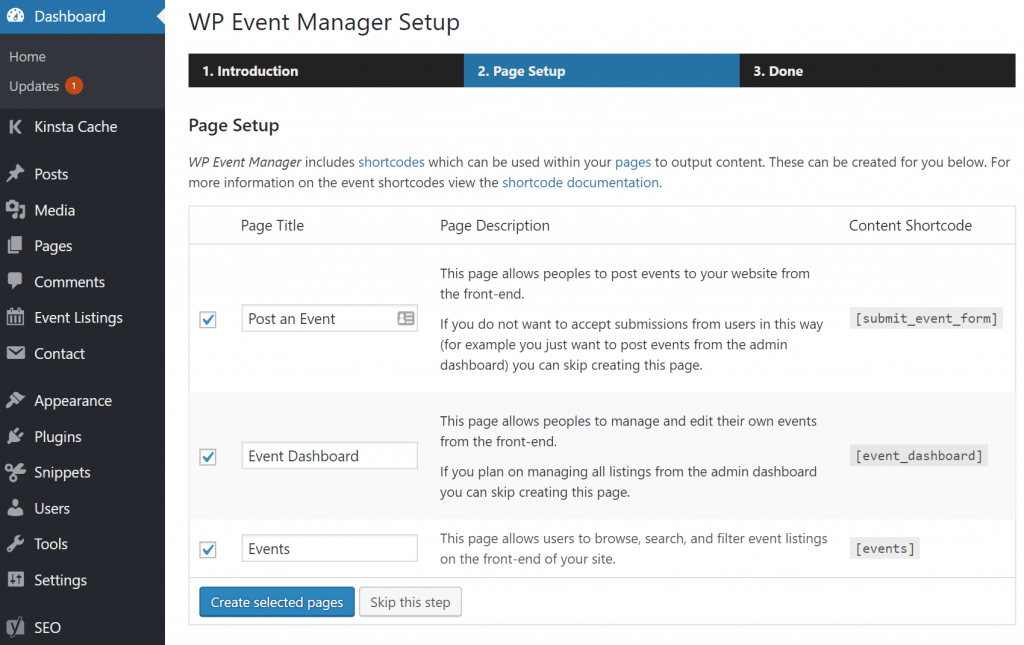Click the Event Listings calendar icon

[x=18, y=317]
